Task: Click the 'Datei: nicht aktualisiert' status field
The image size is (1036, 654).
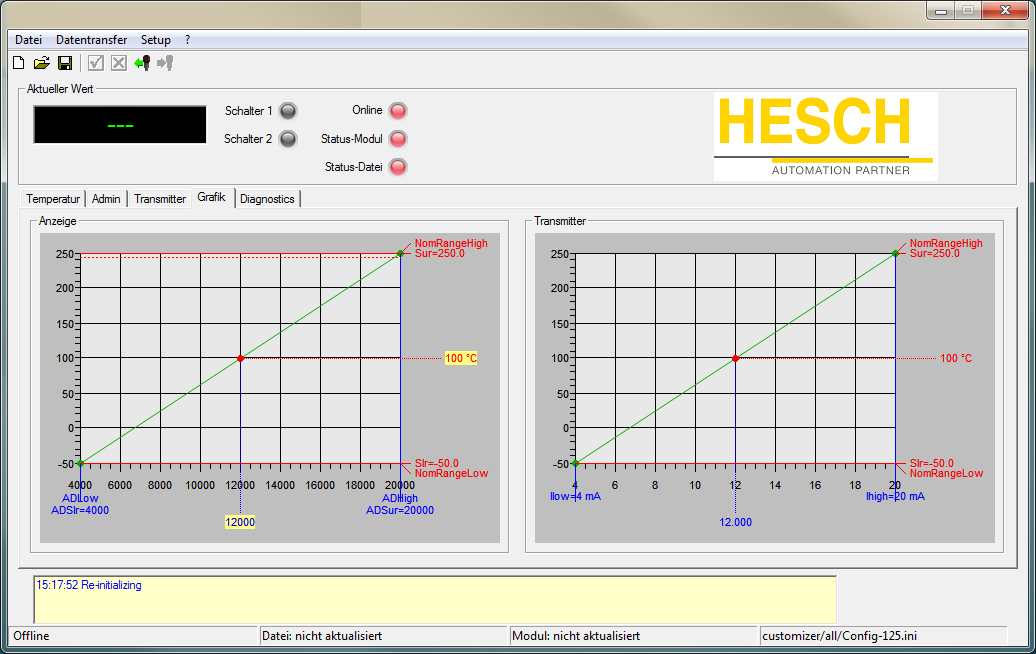Action: pyautogui.click(x=383, y=636)
